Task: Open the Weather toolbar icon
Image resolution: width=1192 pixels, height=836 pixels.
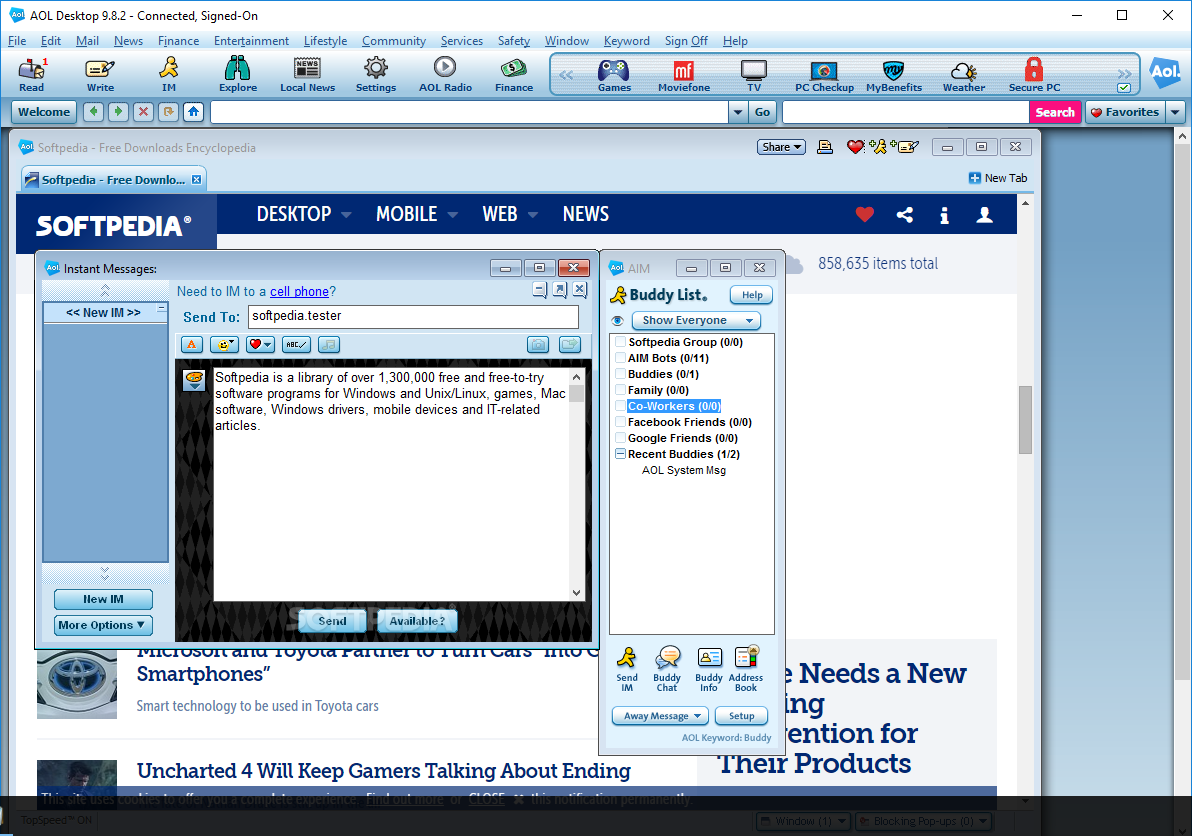Action: [962, 70]
